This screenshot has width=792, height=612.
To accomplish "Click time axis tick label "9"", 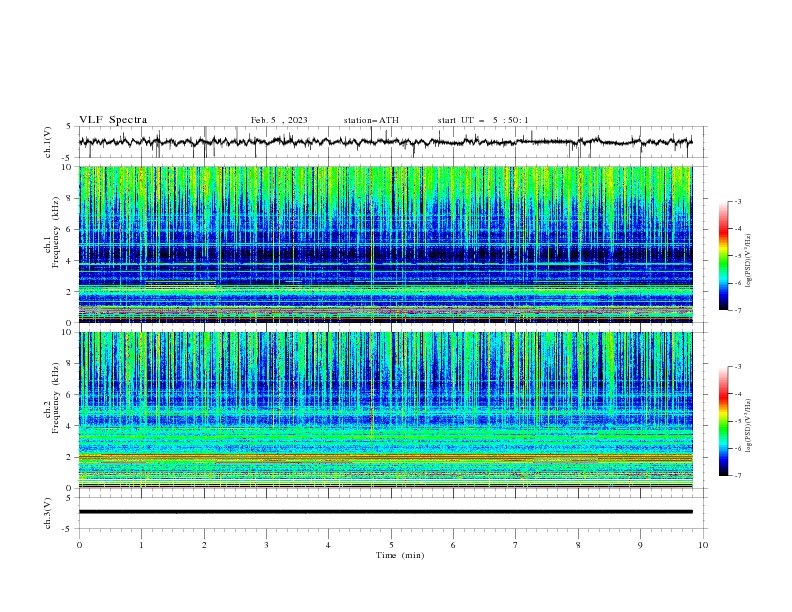I will point(640,545).
